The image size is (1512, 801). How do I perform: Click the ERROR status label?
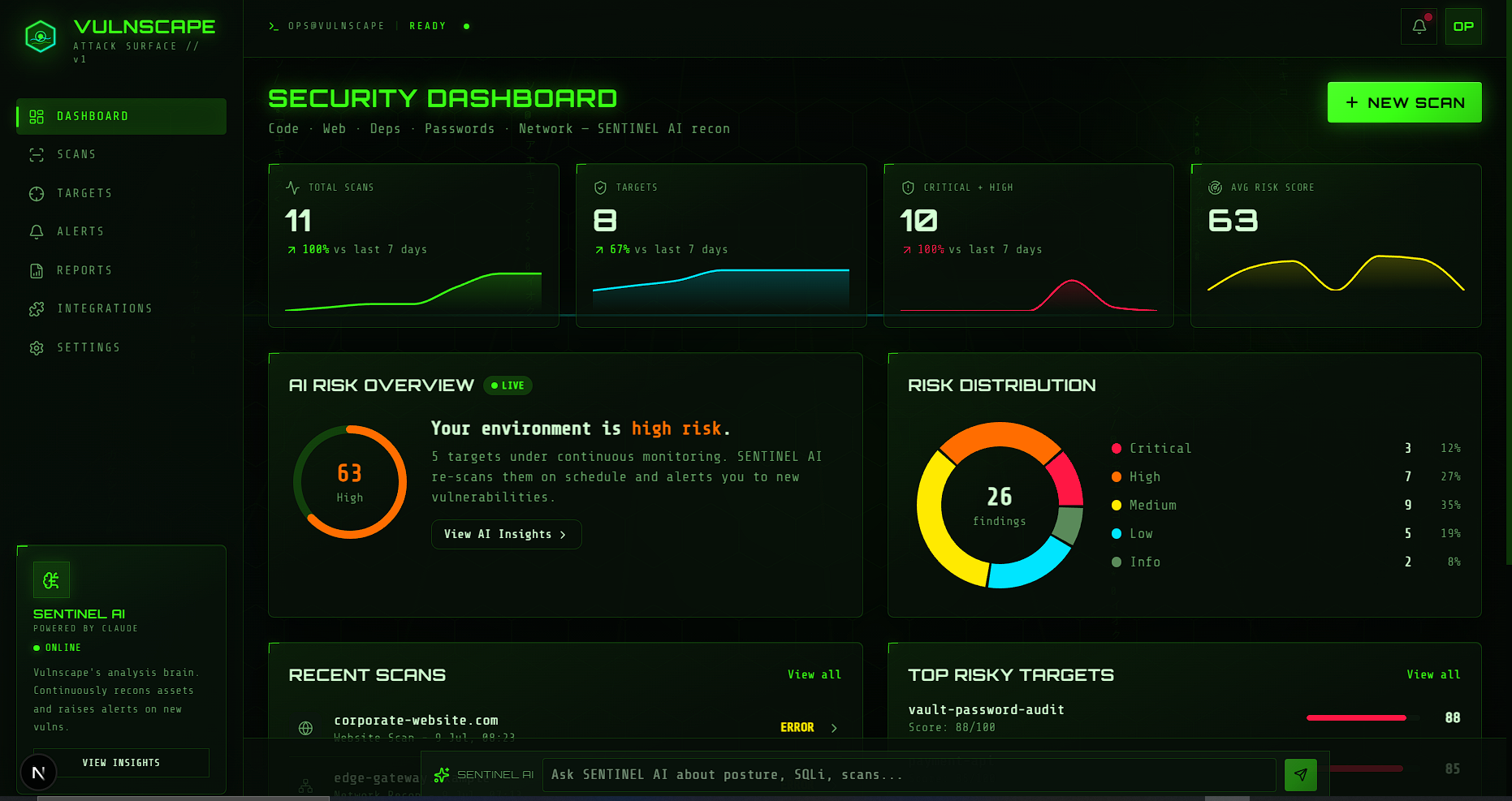797,727
